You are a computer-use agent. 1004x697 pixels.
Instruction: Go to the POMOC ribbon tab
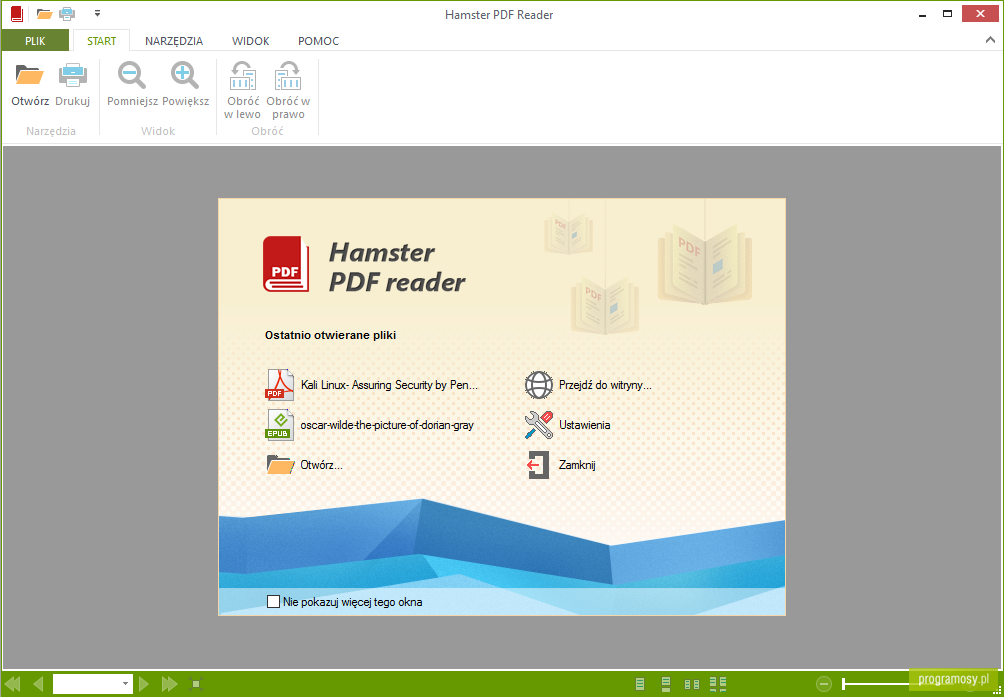318,41
